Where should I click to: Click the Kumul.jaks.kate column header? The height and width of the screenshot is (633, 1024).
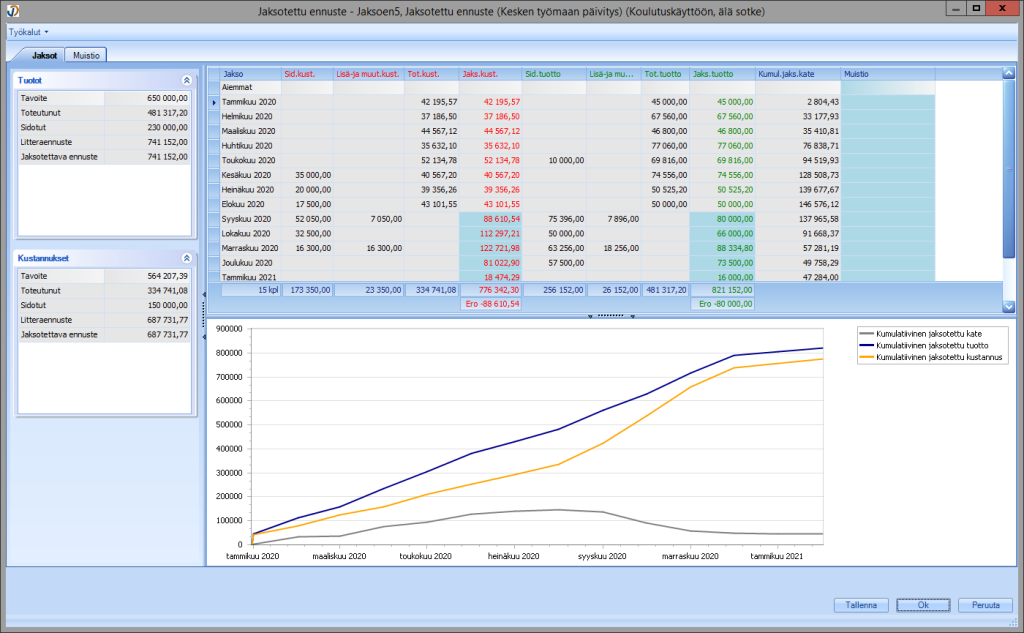click(x=797, y=74)
